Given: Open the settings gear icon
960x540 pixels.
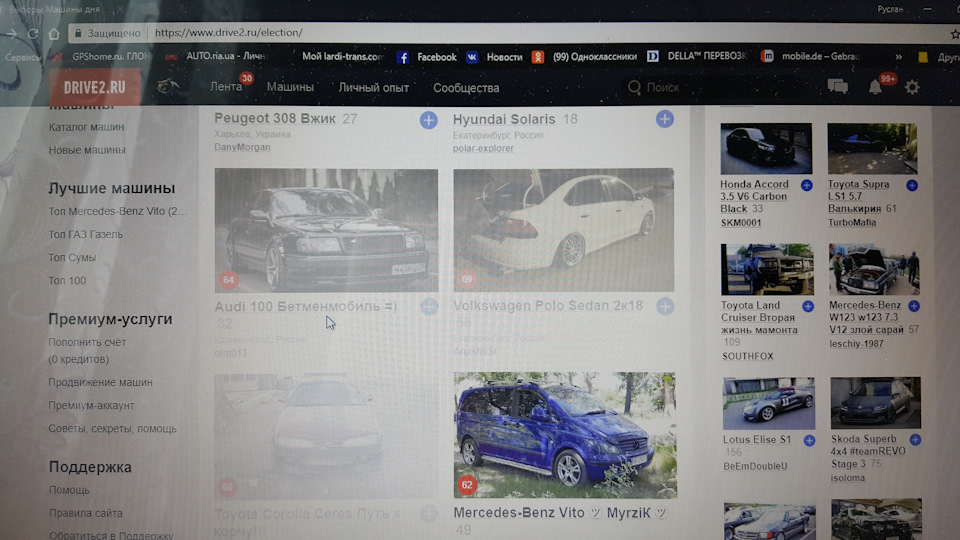Looking at the screenshot, I should click(912, 87).
